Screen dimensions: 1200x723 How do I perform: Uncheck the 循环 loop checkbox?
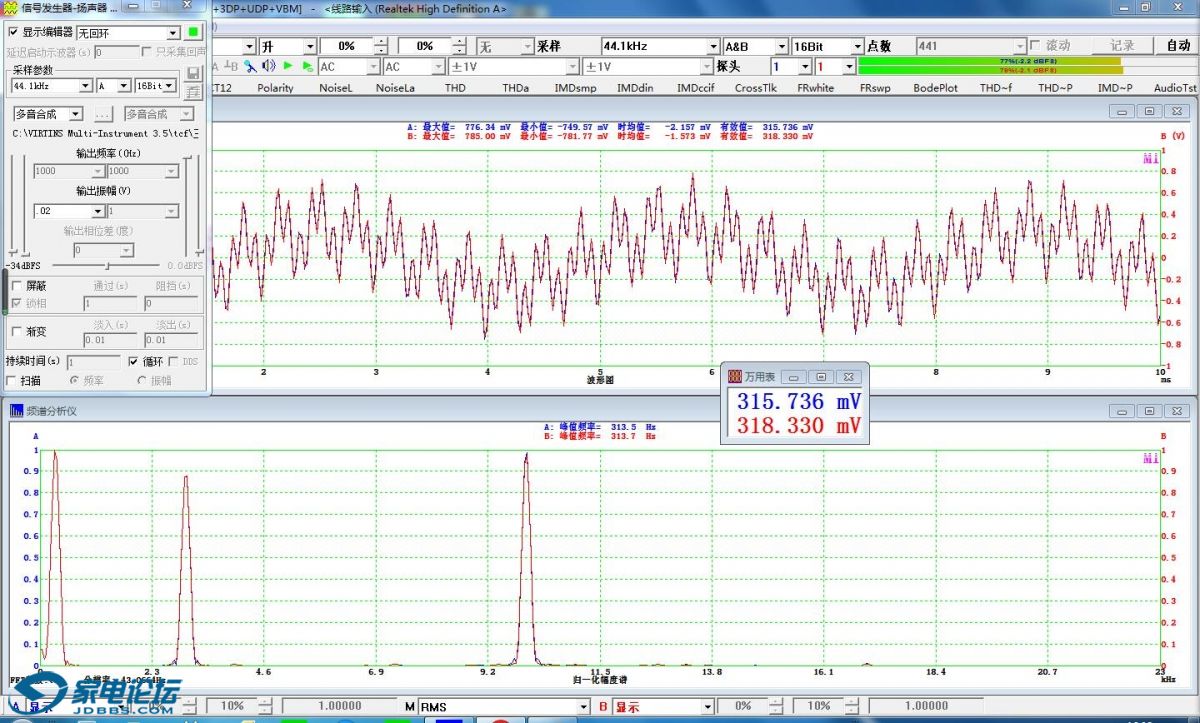click(x=134, y=361)
